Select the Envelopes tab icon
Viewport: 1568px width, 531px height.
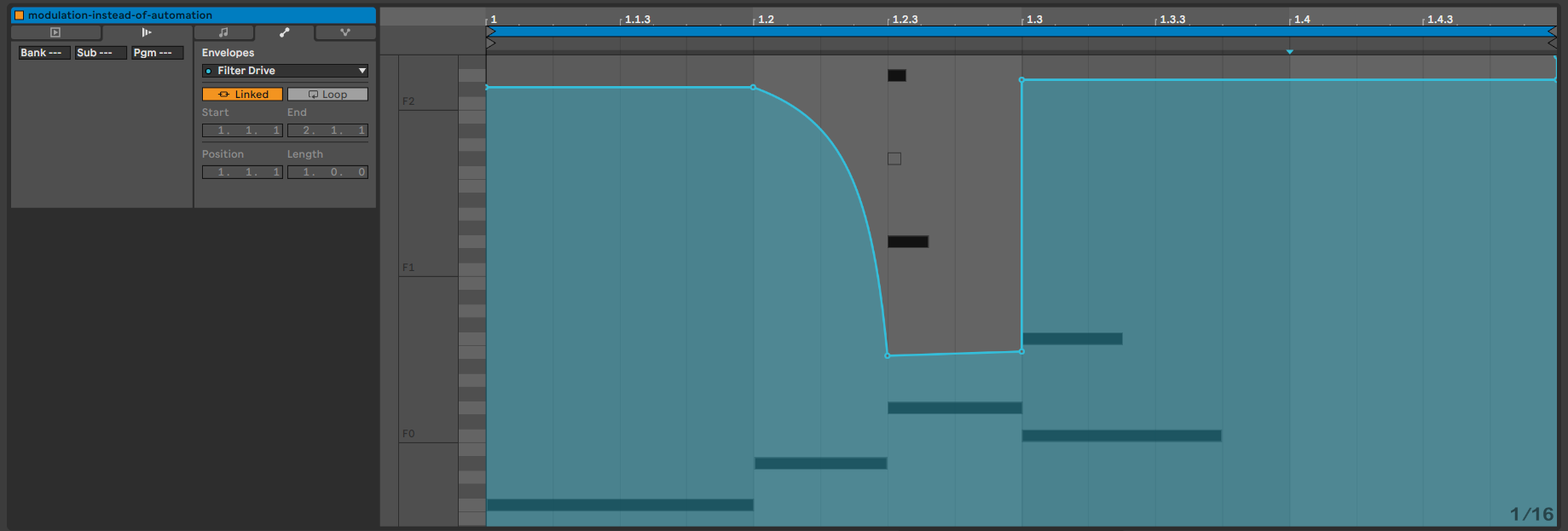click(284, 32)
